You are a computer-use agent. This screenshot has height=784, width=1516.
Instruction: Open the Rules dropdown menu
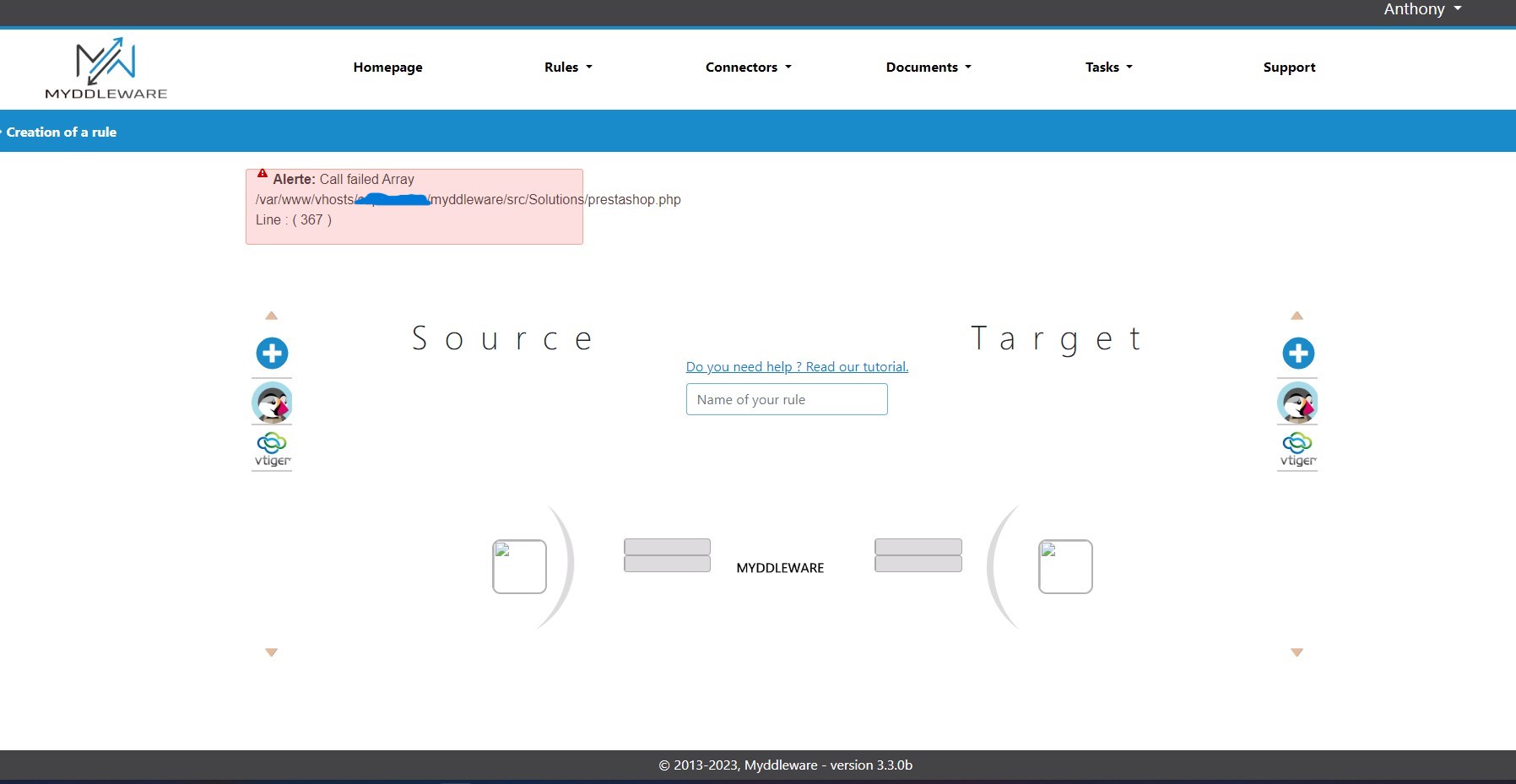[x=567, y=68]
